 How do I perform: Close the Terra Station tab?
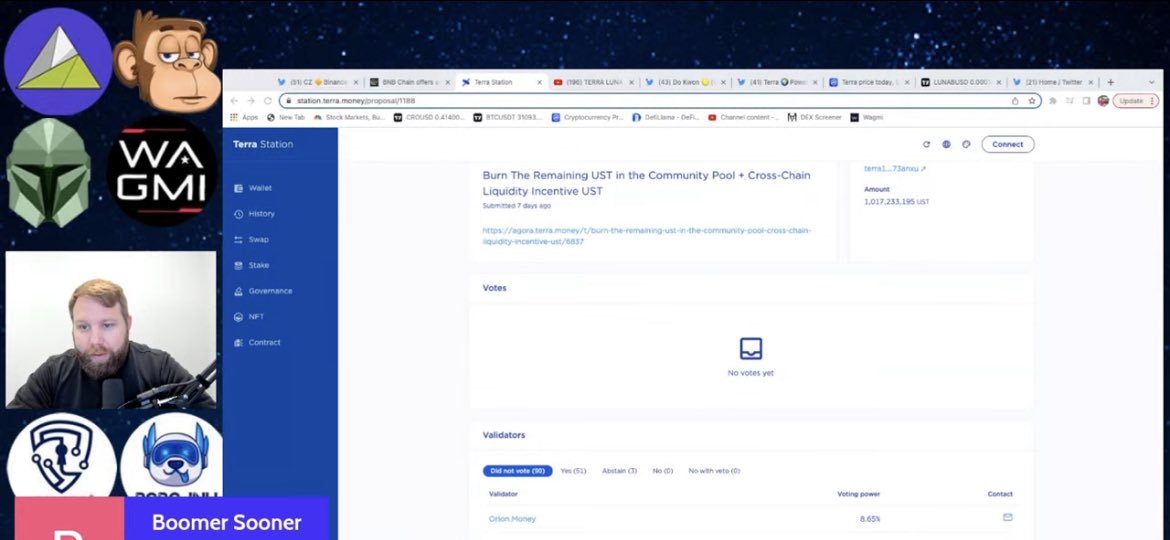click(539, 82)
